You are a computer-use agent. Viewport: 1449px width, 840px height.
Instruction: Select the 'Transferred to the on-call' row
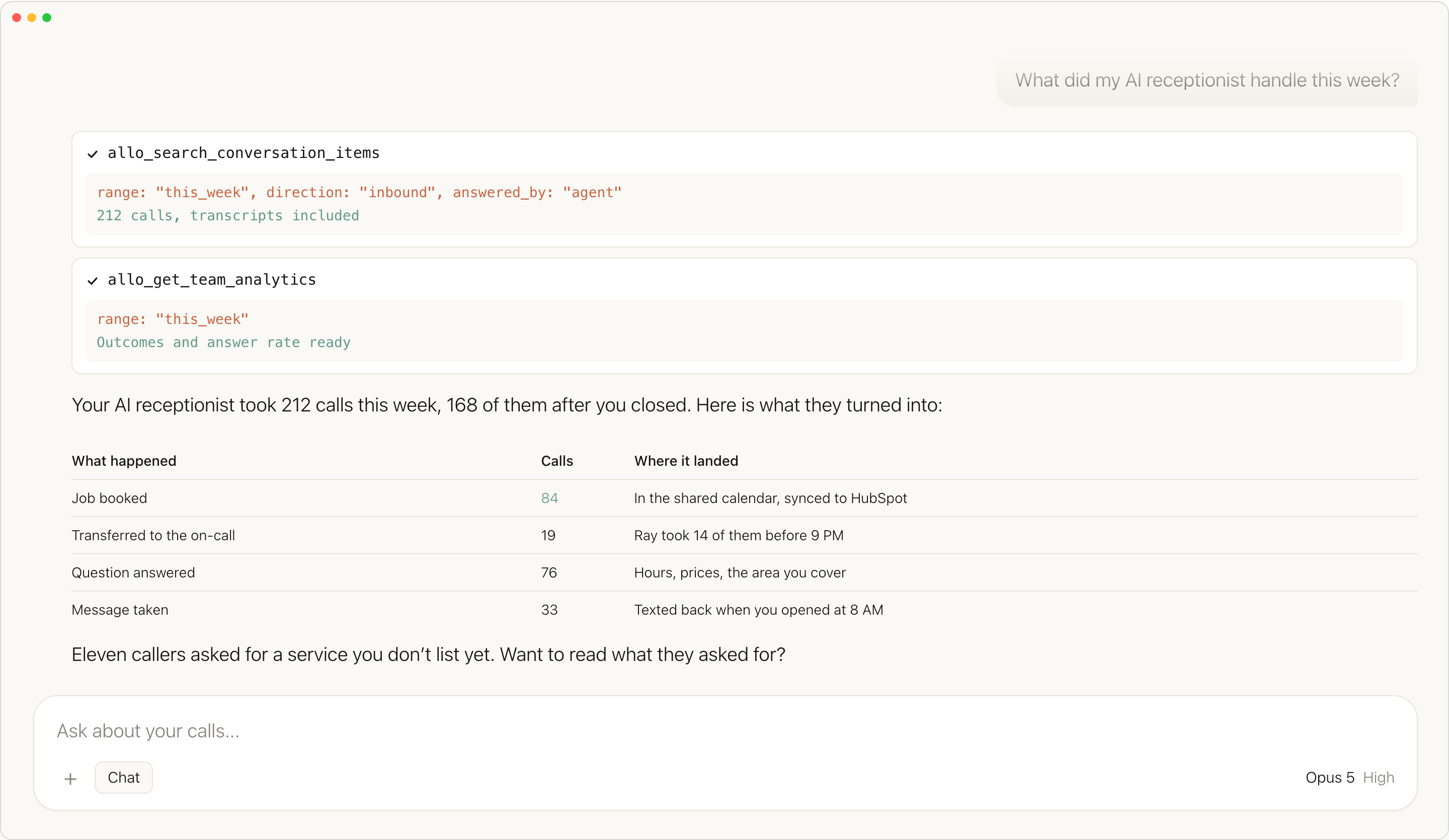(x=744, y=535)
